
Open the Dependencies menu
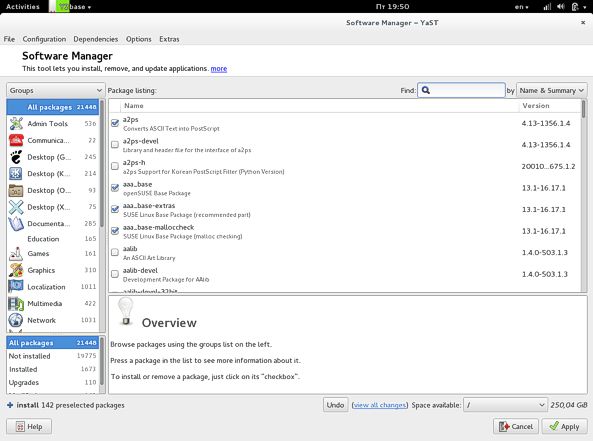coord(96,39)
